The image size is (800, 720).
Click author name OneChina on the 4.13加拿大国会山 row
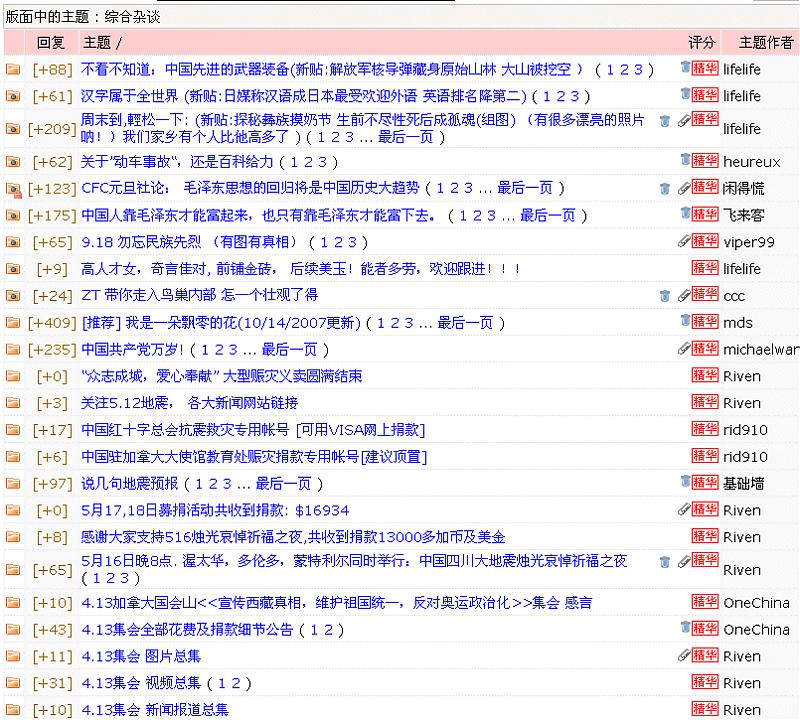coord(756,603)
